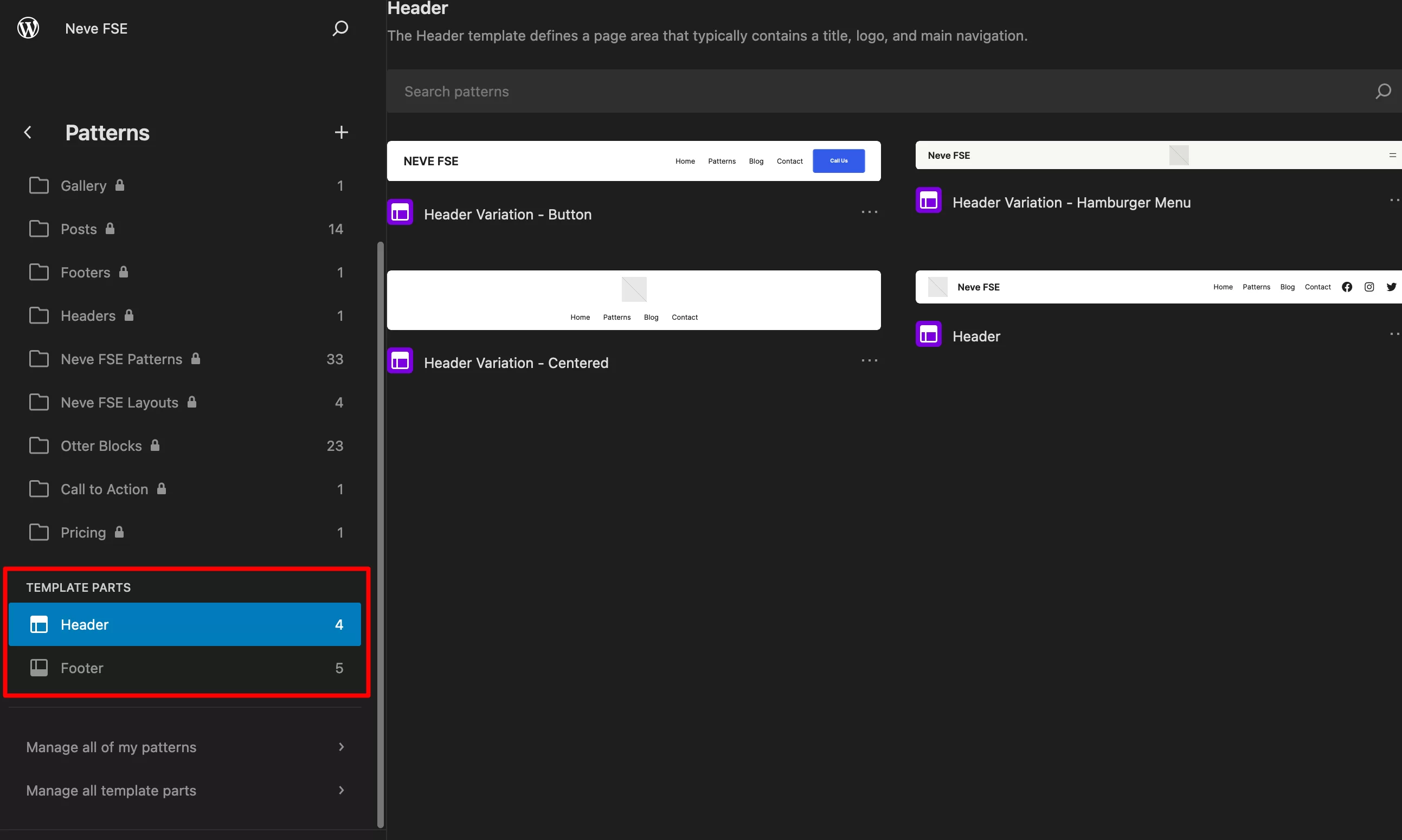Click the lock icon next to Gallery
This screenshot has height=840, width=1402.
point(119,185)
